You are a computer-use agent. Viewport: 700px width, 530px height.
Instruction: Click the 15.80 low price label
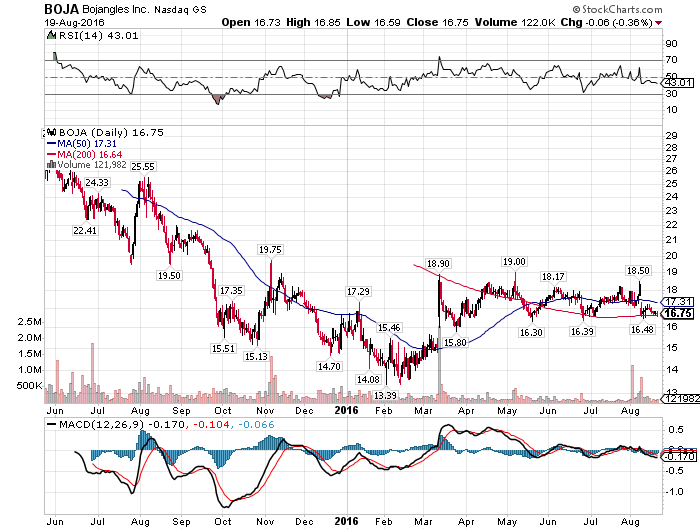click(x=455, y=342)
